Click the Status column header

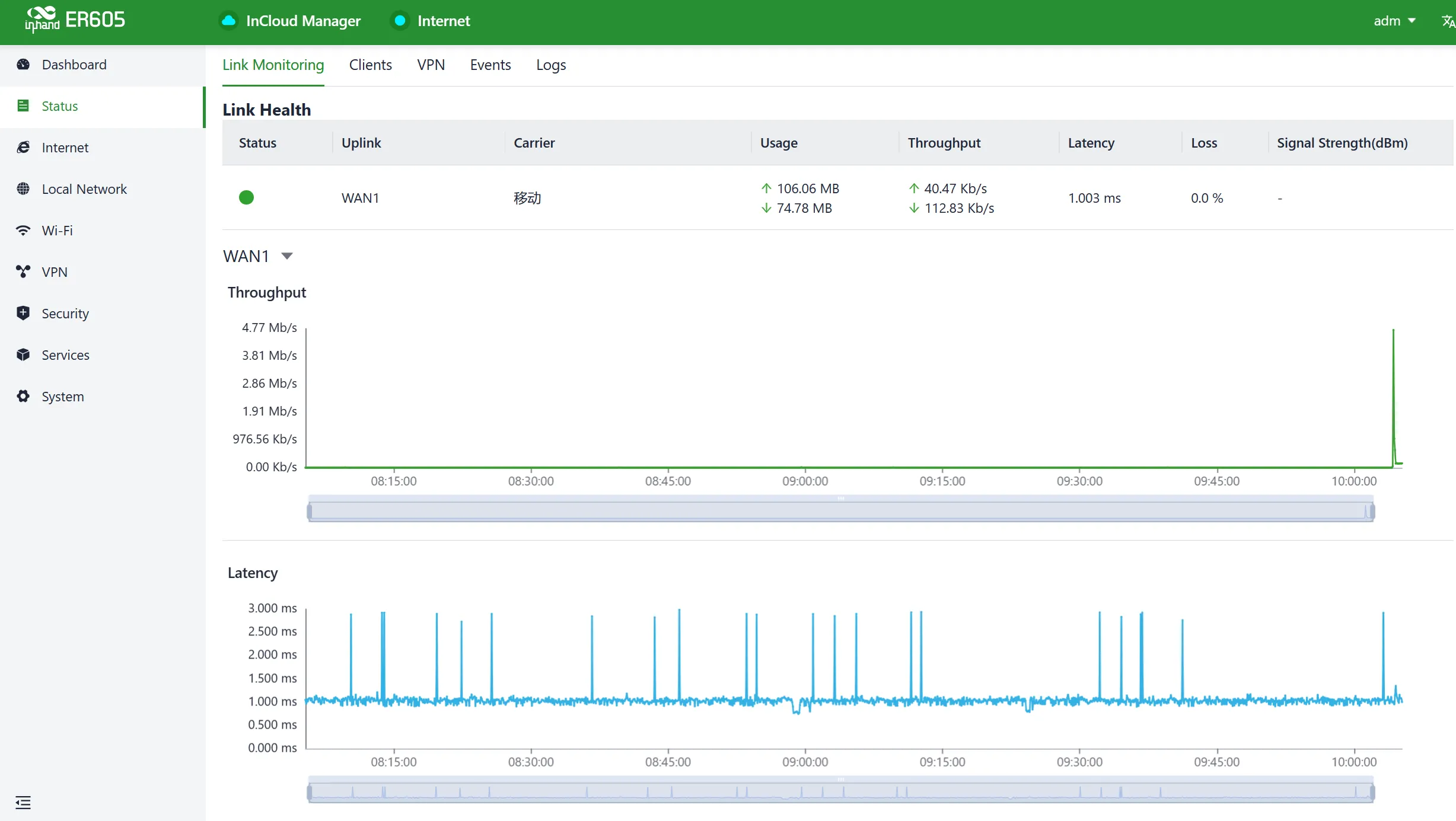point(257,143)
